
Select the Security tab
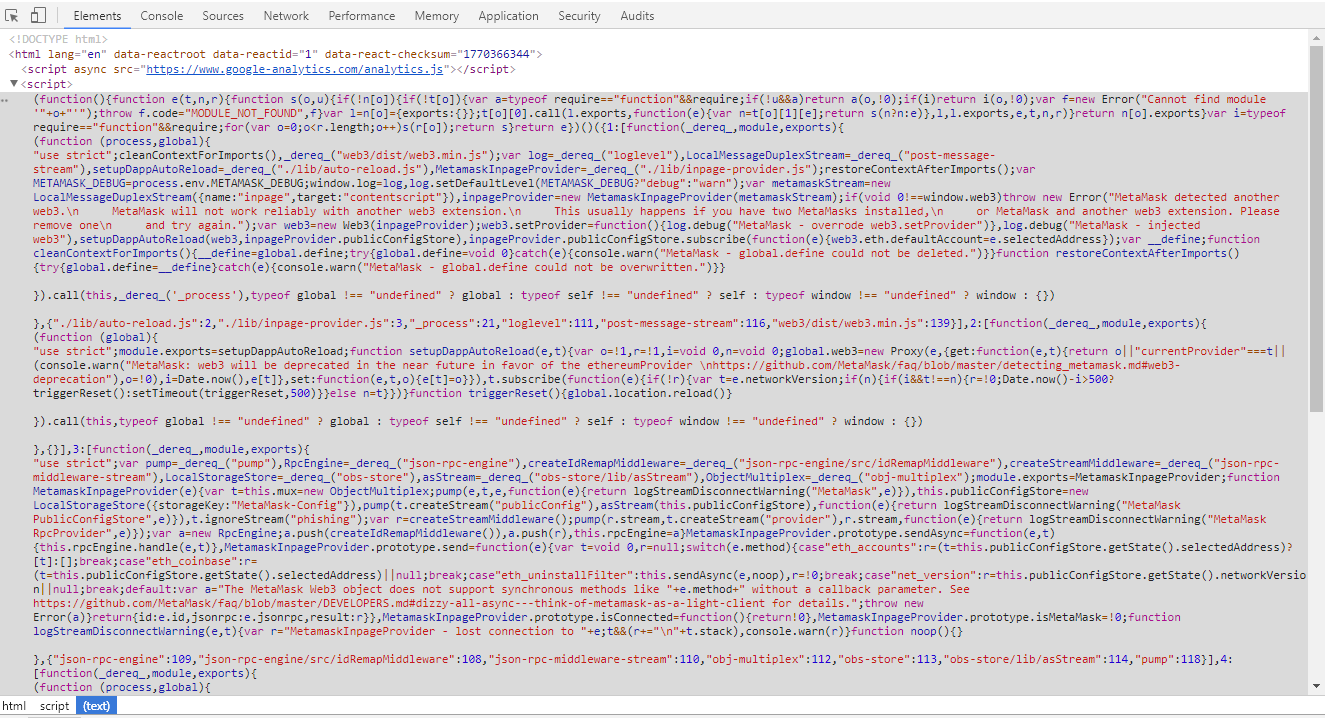click(x=579, y=16)
